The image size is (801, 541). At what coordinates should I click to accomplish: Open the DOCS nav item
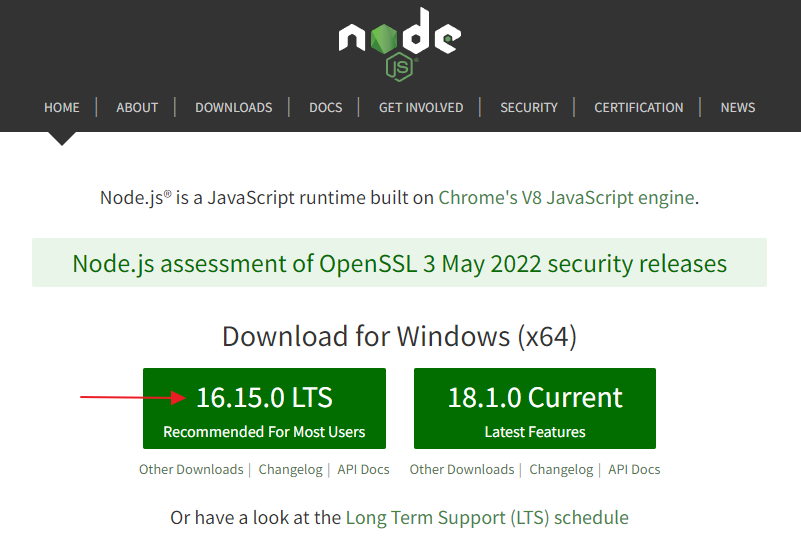point(325,107)
